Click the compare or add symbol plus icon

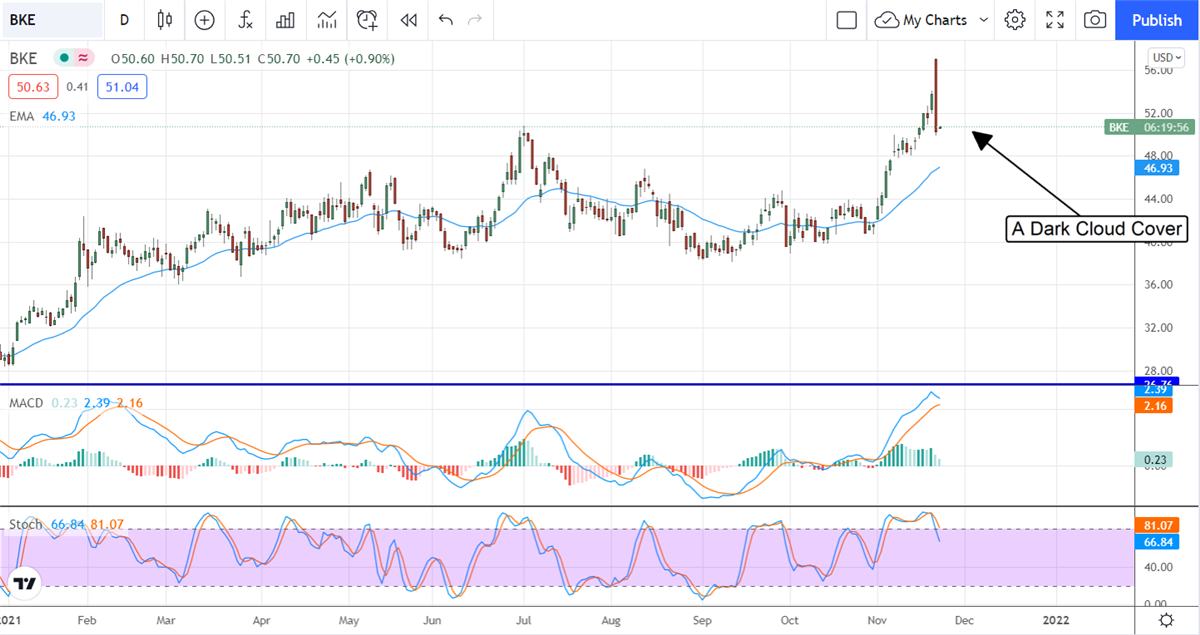pos(205,20)
